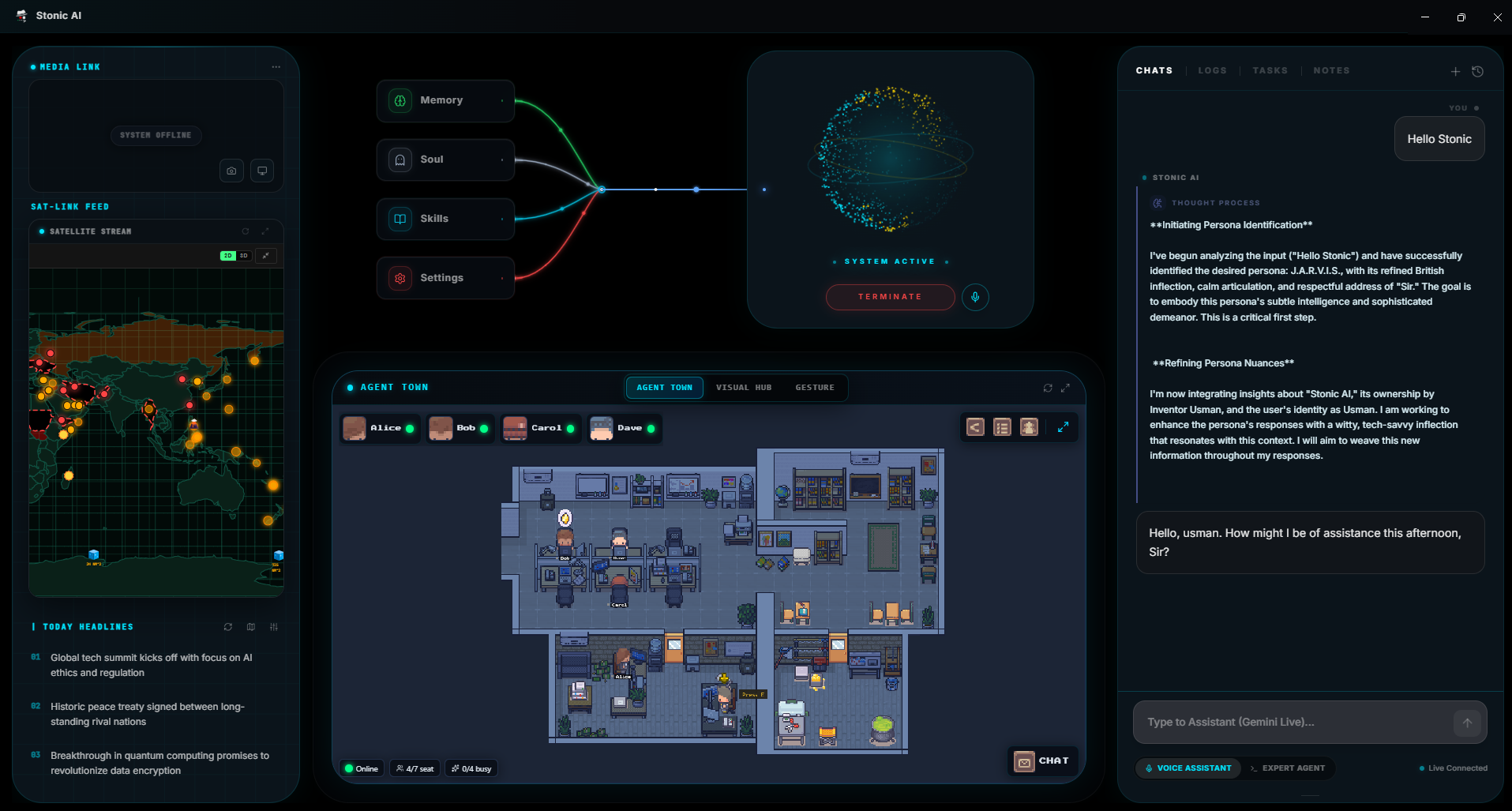Switch to Voice Assistant mode
The height and width of the screenshot is (811, 1512).
[x=1188, y=768]
